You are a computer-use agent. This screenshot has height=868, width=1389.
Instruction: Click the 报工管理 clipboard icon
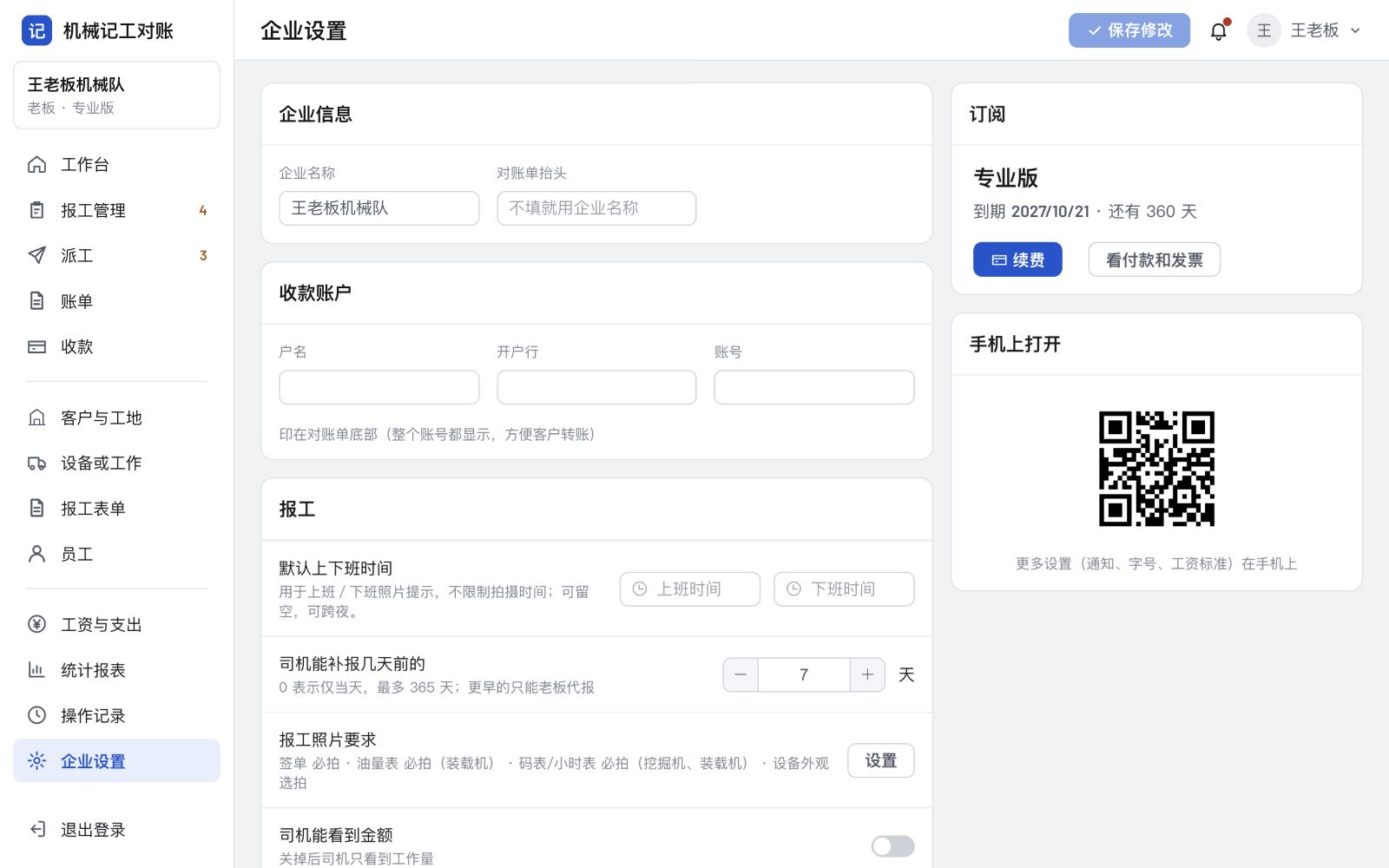[36, 210]
